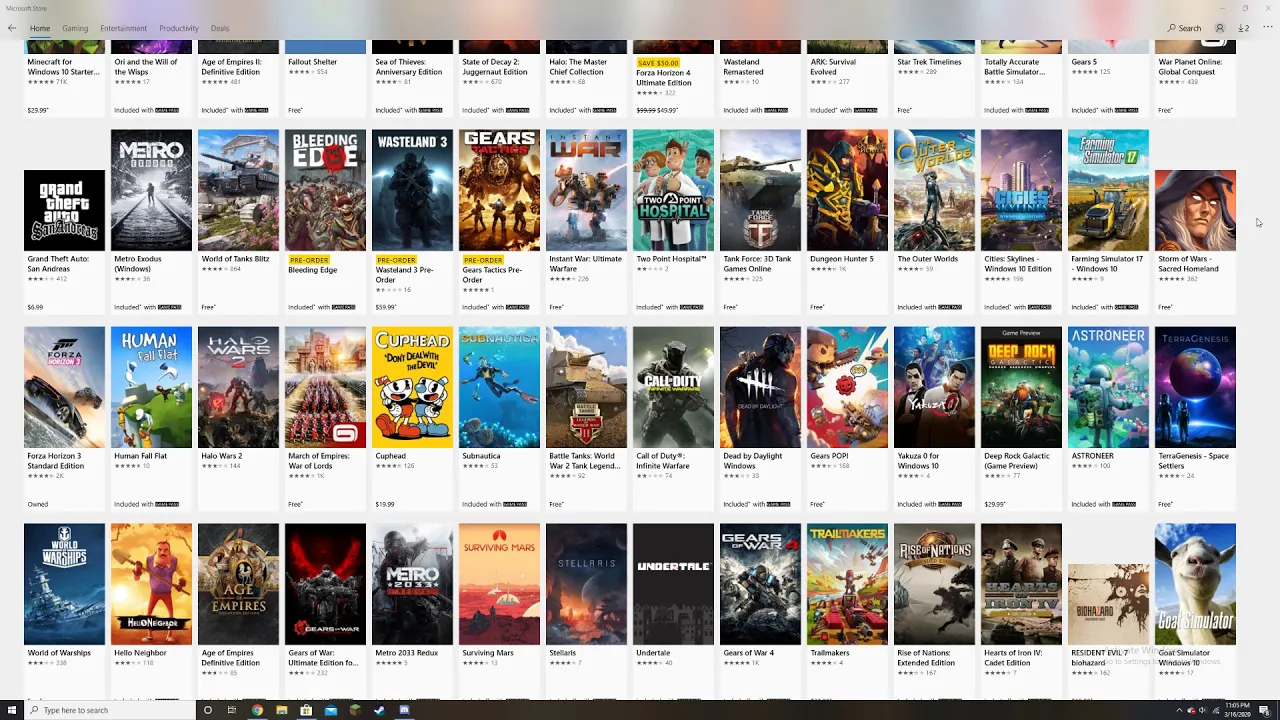Open Subnautica game cover
Screen dimensions: 1280x720
click(499, 387)
